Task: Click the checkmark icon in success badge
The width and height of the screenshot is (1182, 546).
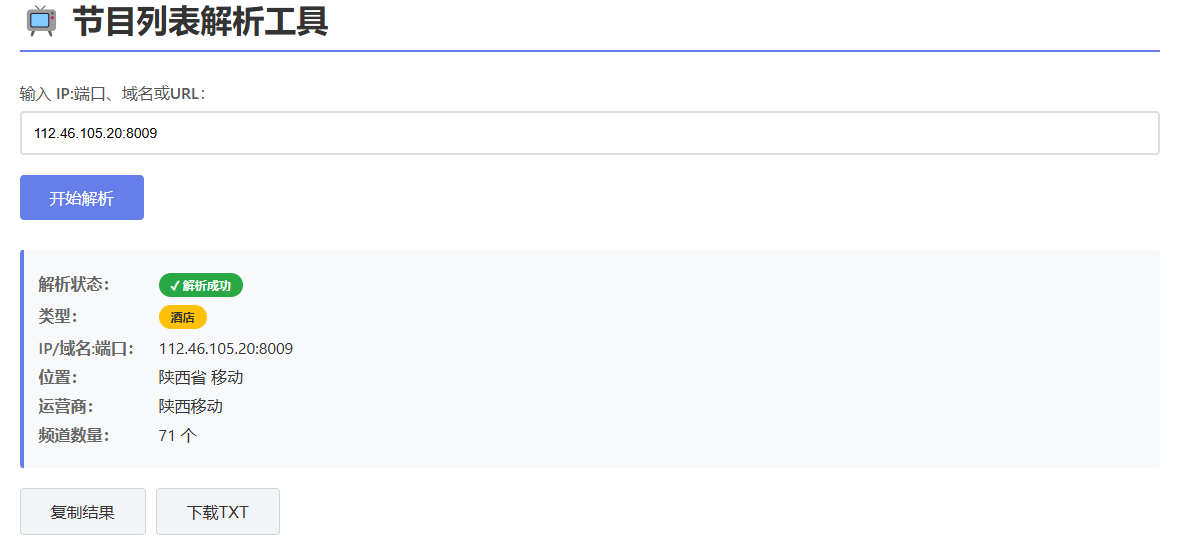Action: [x=175, y=286]
